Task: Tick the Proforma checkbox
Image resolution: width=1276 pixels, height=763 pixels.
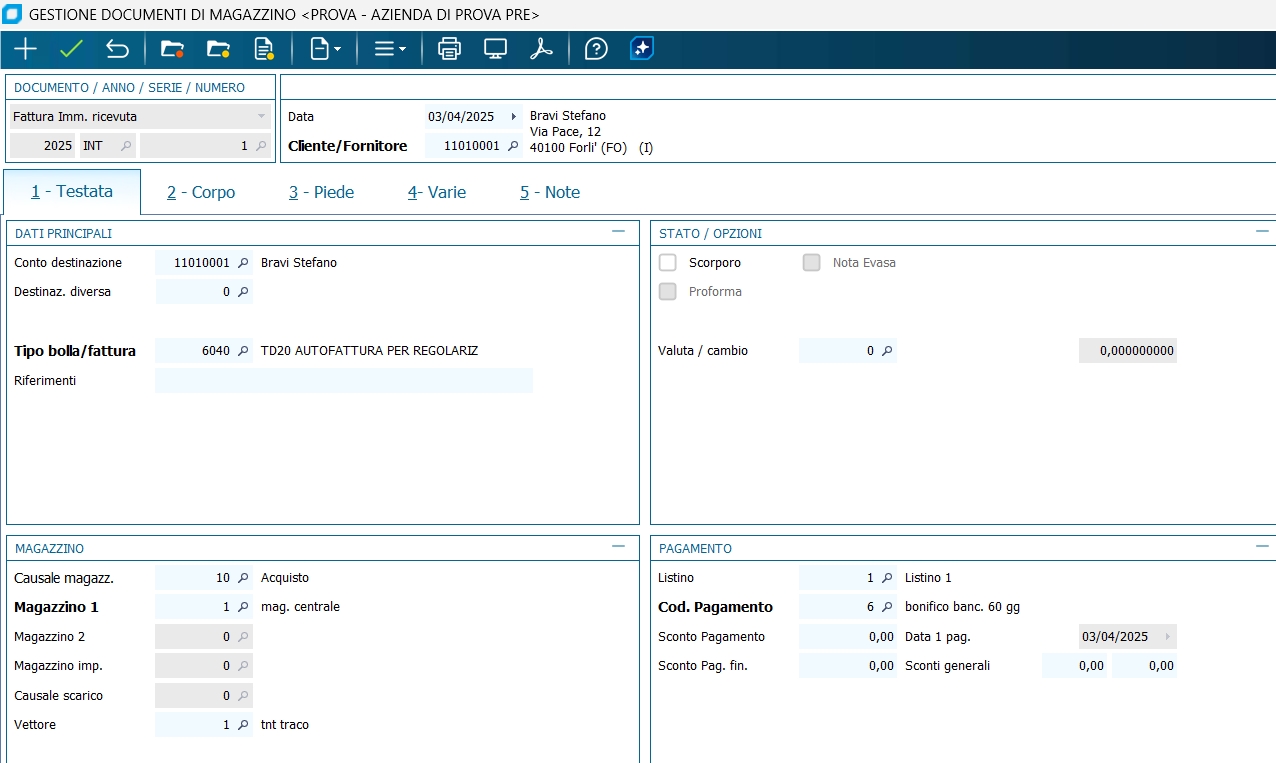Action: click(x=668, y=292)
